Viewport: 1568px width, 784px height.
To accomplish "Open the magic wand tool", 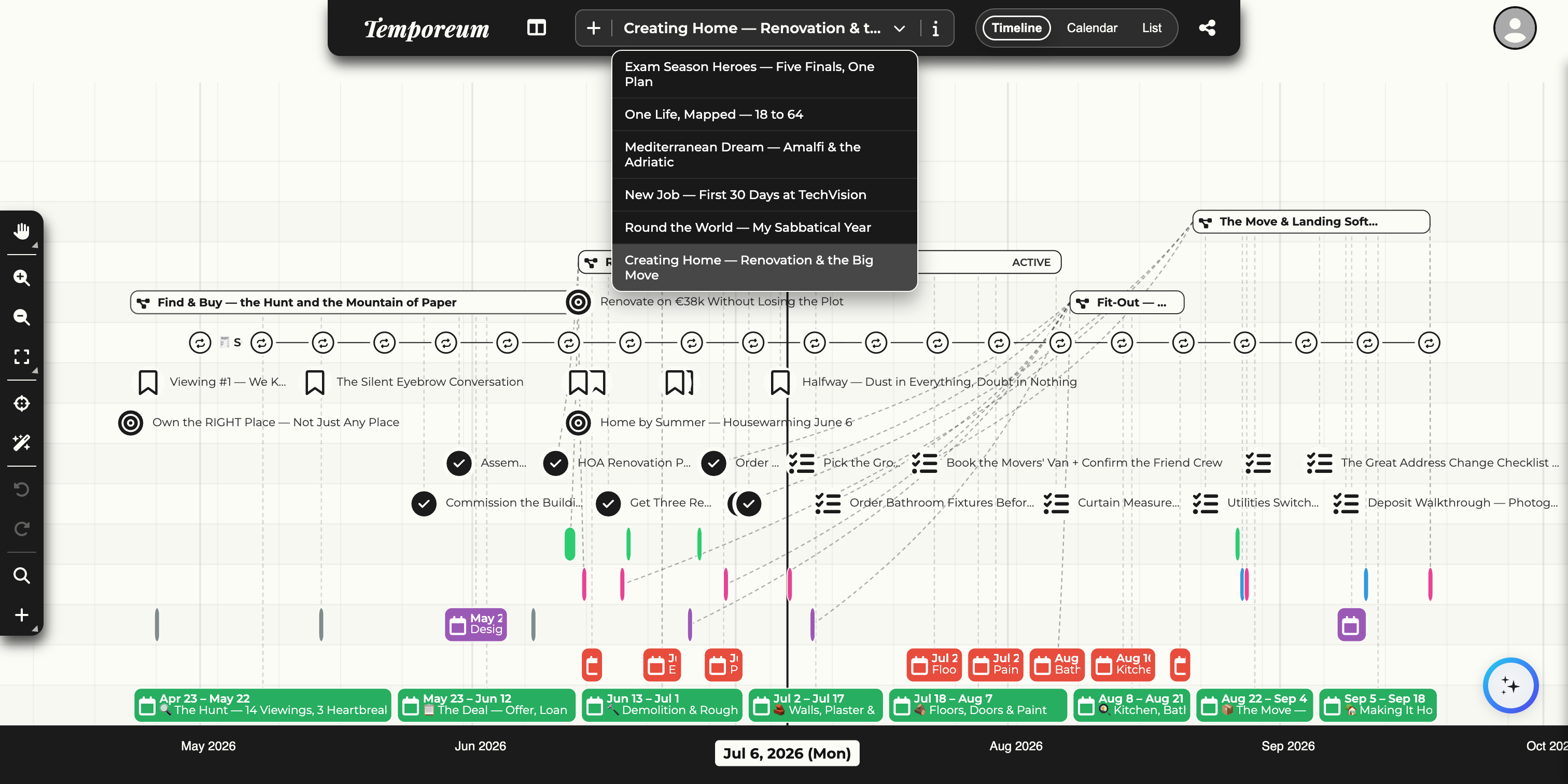I will pyautogui.click(x=22, y=442).
